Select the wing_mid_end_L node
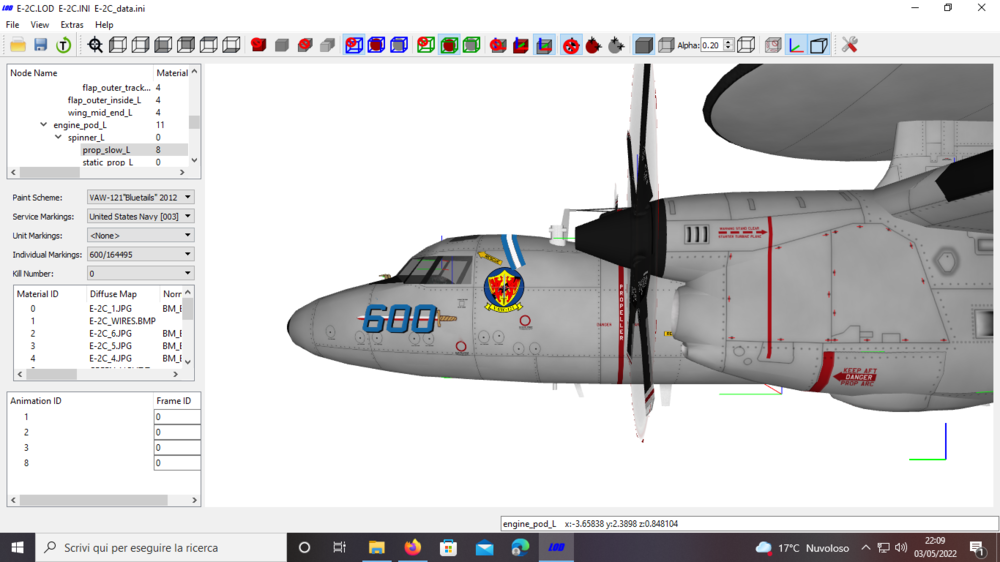The image size is (1000, 562). [100, 113]
